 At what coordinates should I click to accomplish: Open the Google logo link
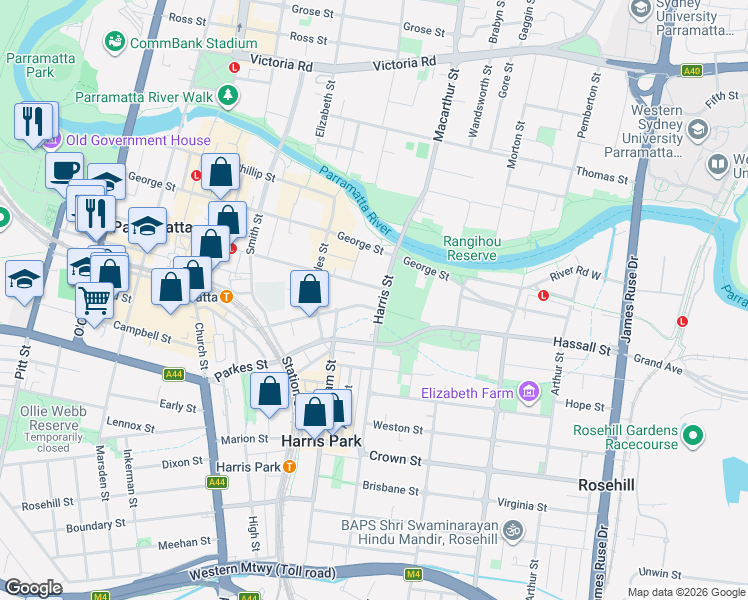33,588
